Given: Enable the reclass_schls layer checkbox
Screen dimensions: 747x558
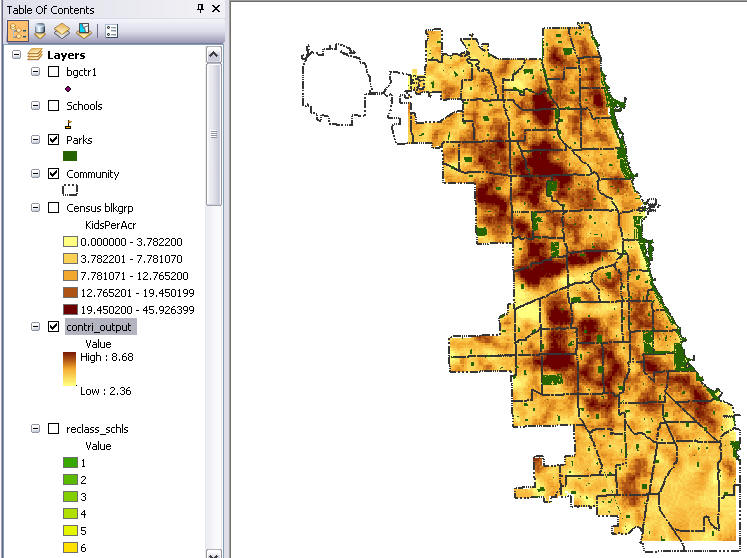Looking at the screenshot, I should tap(54, 429).
